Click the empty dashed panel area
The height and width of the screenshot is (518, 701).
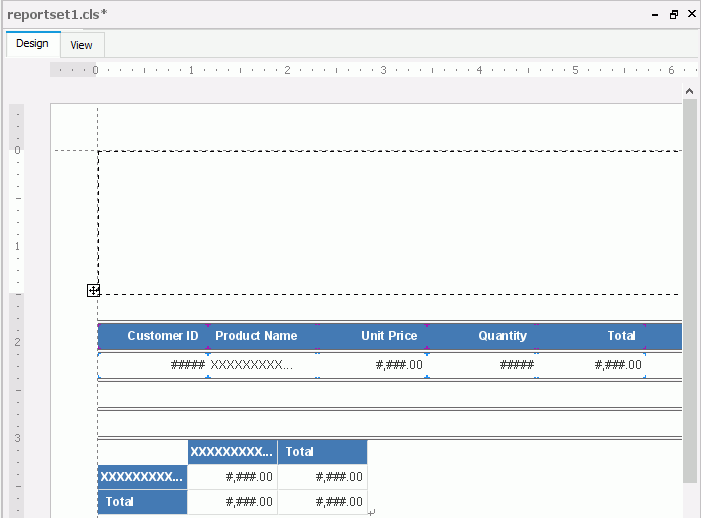[390, 222]
